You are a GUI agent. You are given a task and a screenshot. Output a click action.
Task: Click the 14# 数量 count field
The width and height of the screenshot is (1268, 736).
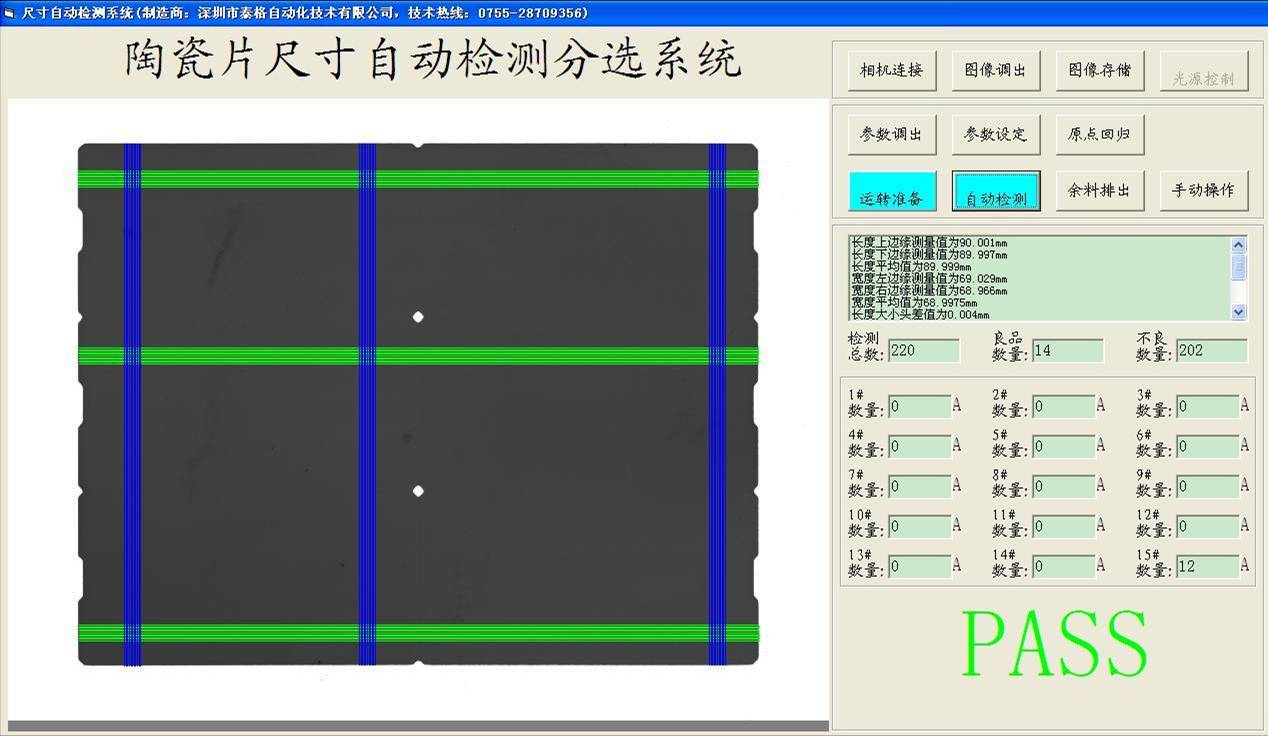pos(1063,567)
